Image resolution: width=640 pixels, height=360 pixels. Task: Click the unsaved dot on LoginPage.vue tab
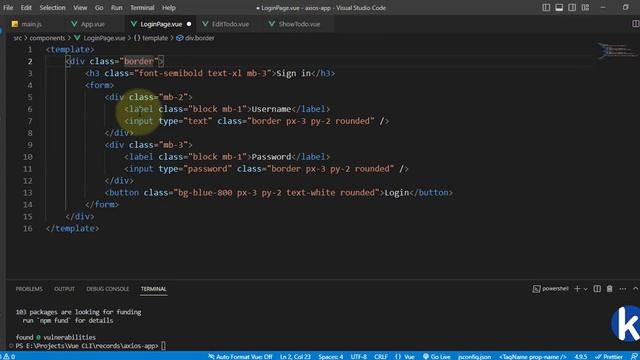pyautogui.click(x=189, y=24)
